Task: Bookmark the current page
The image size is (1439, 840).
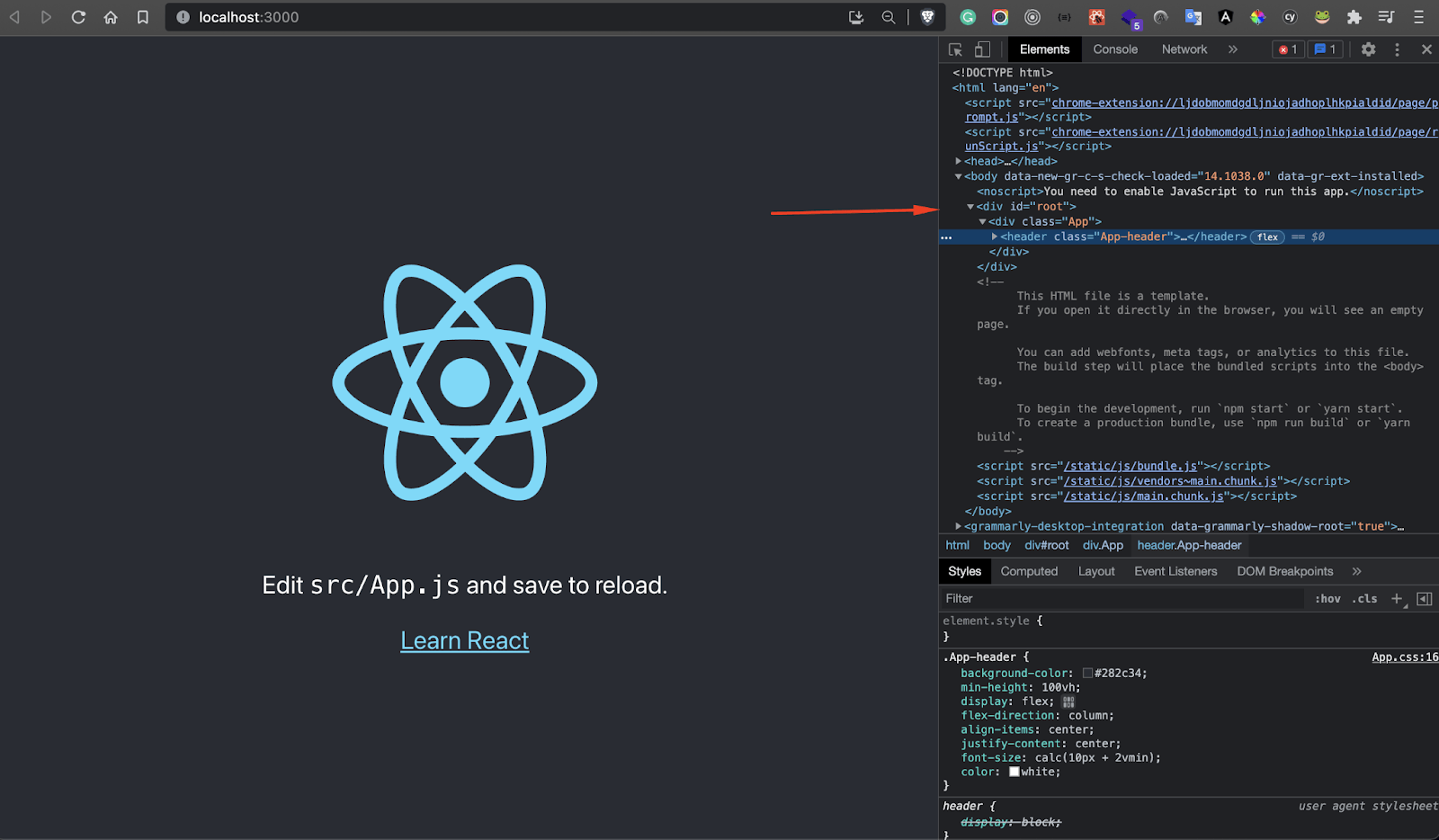Action: pos(142,17)
